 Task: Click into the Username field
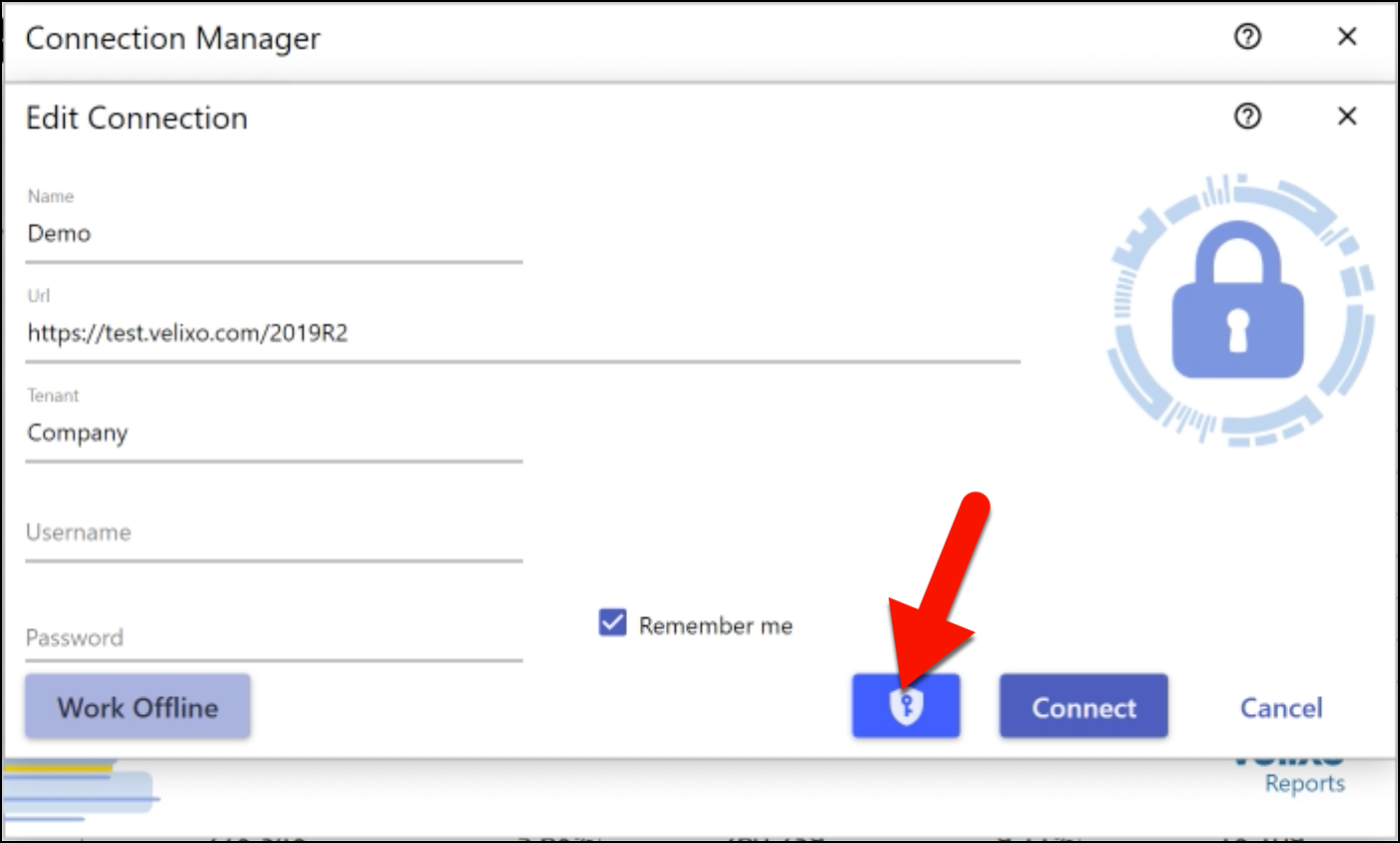click(273, 532)
